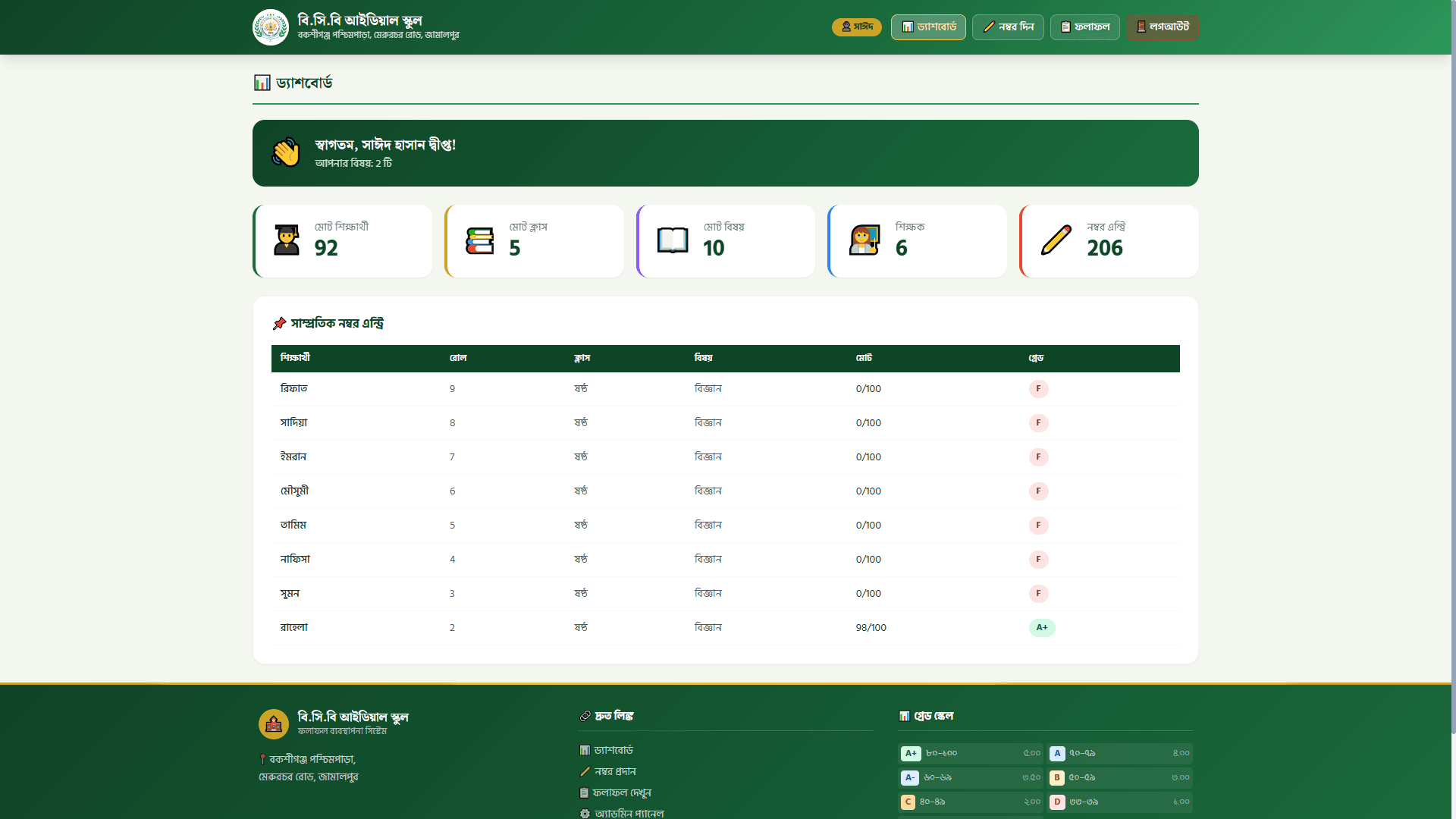Open the নম্বর দিন nav tab
This screenshot has height=819, width=1456.
click(x=1008, y=27)
